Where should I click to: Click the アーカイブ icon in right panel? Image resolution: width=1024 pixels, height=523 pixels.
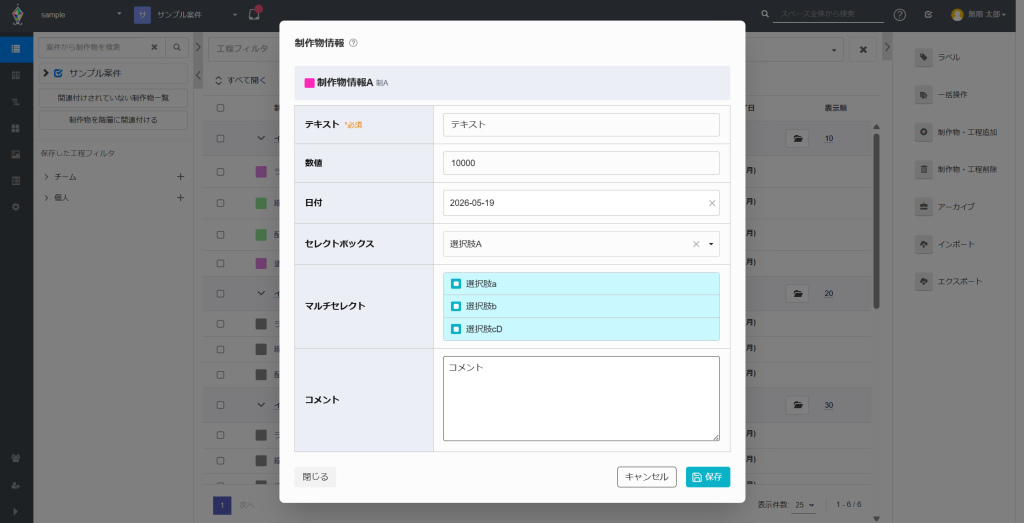pyautogui.click(x=923, y=207)
